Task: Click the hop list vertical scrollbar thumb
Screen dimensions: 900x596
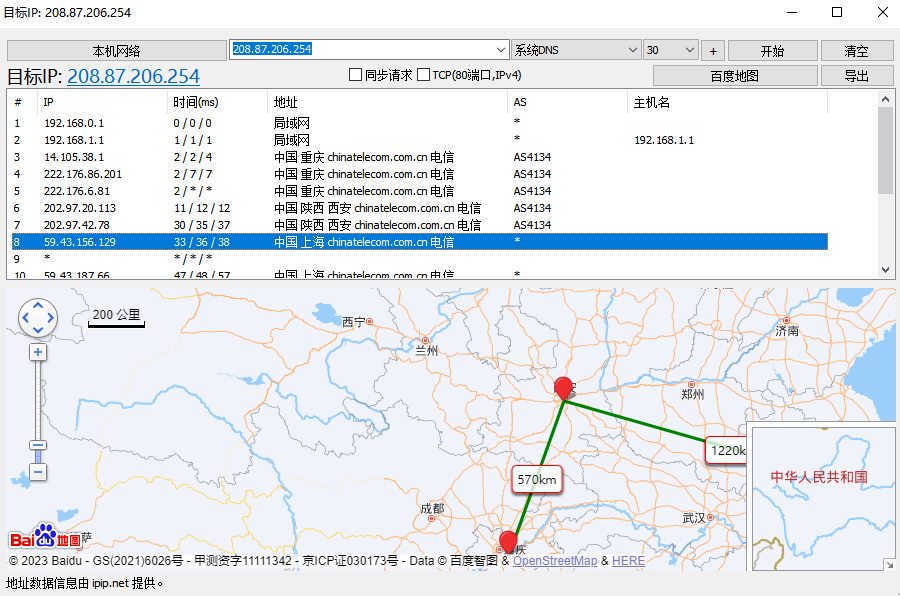Action: click(886, 150)
